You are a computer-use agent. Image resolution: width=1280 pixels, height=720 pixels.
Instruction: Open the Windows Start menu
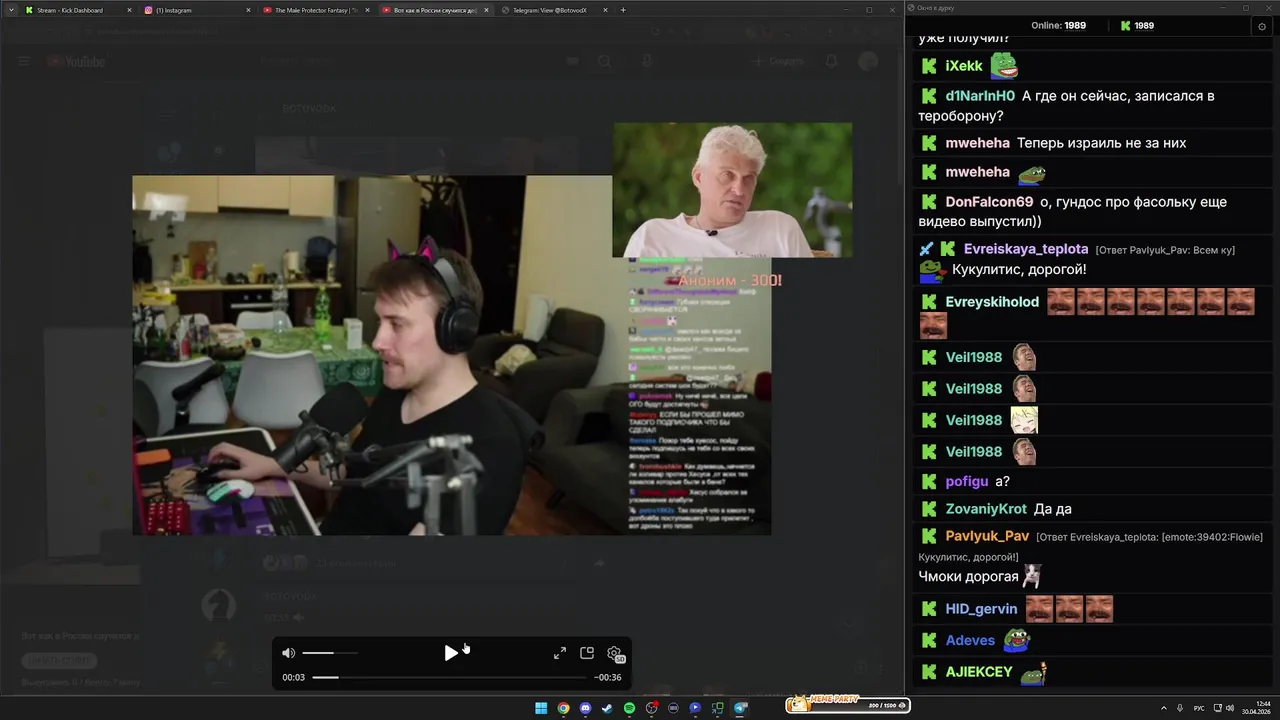[x=541, y=708]
